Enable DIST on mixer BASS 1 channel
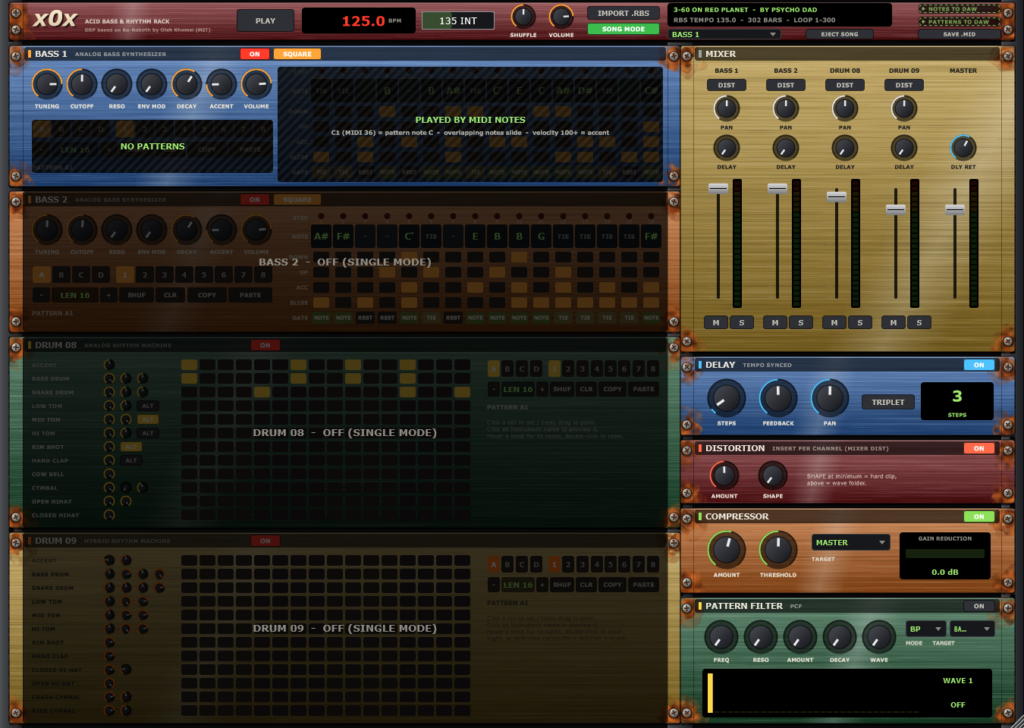This screenshot has height=728, width=1024. (726, 86)
